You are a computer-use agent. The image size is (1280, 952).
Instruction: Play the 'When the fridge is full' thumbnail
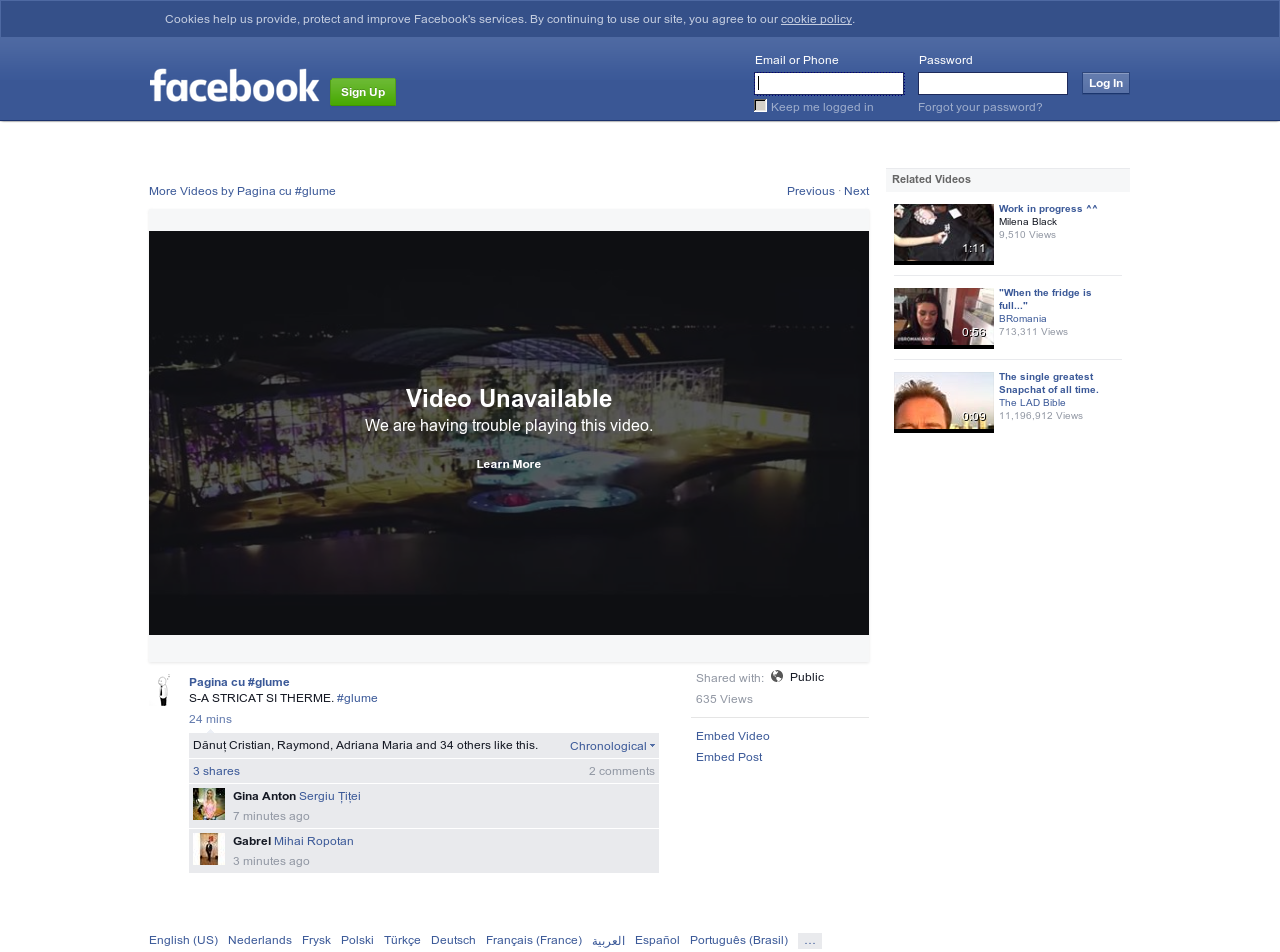click(x=944, y=318)
